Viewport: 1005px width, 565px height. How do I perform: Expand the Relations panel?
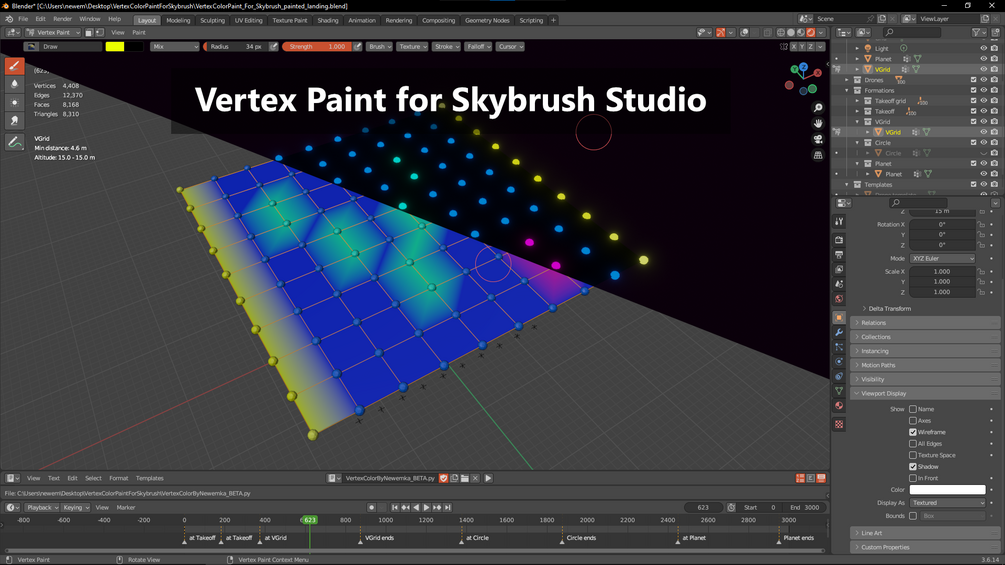(924, 323)
